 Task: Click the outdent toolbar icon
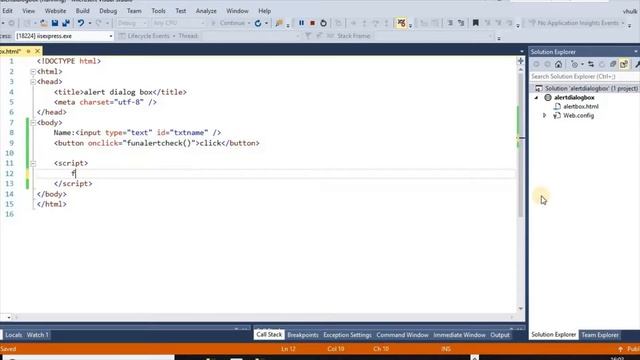tap(461, 23)
